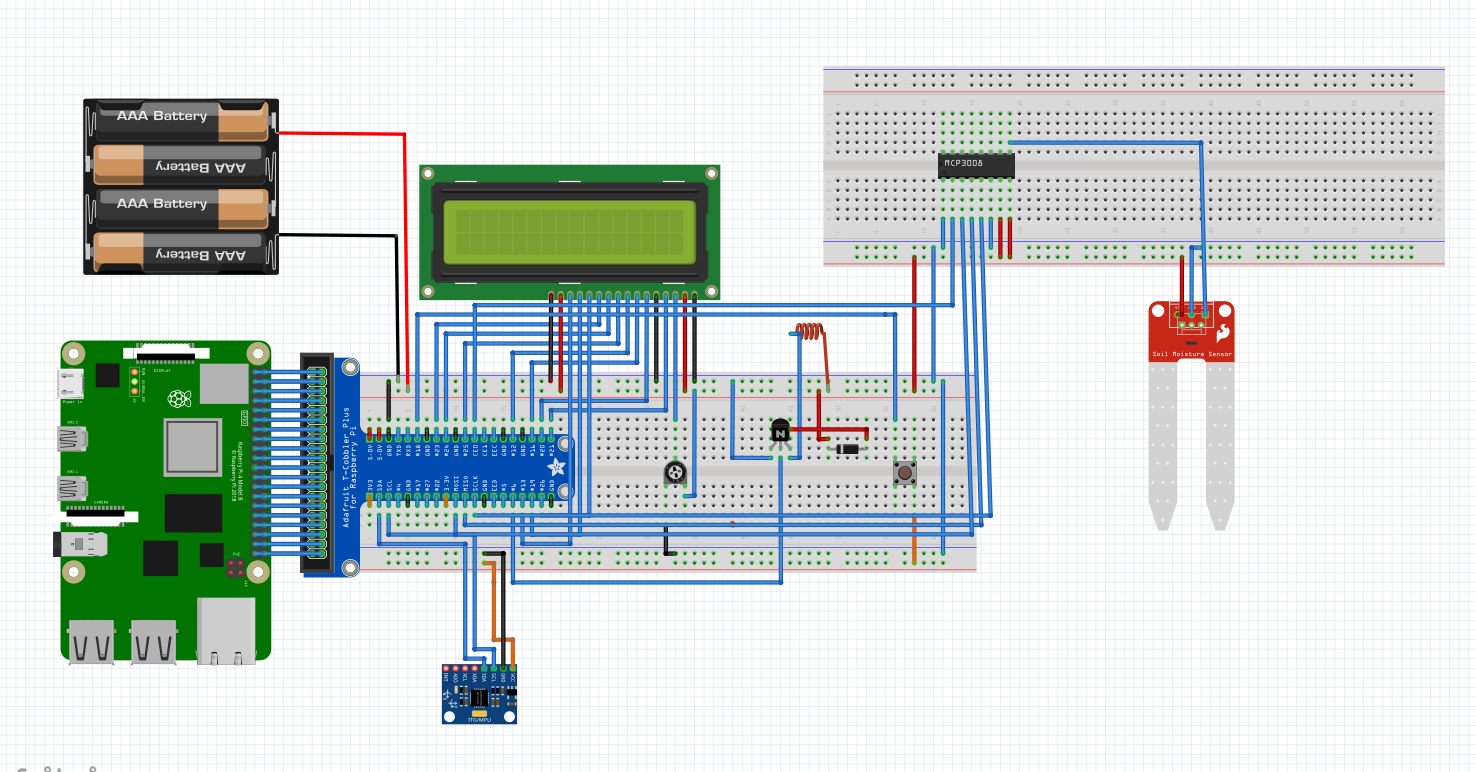This screenshot has height=772, width=1476.
Task: Select the top AAA Battery in the pack
Action: pos(180,119)
